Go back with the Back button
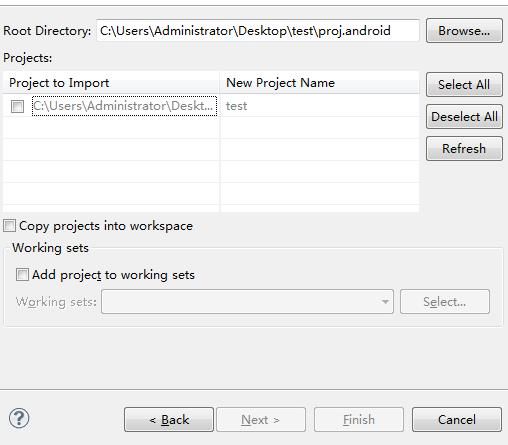Viewport: 508px width, 445px height. click(169, 419)
